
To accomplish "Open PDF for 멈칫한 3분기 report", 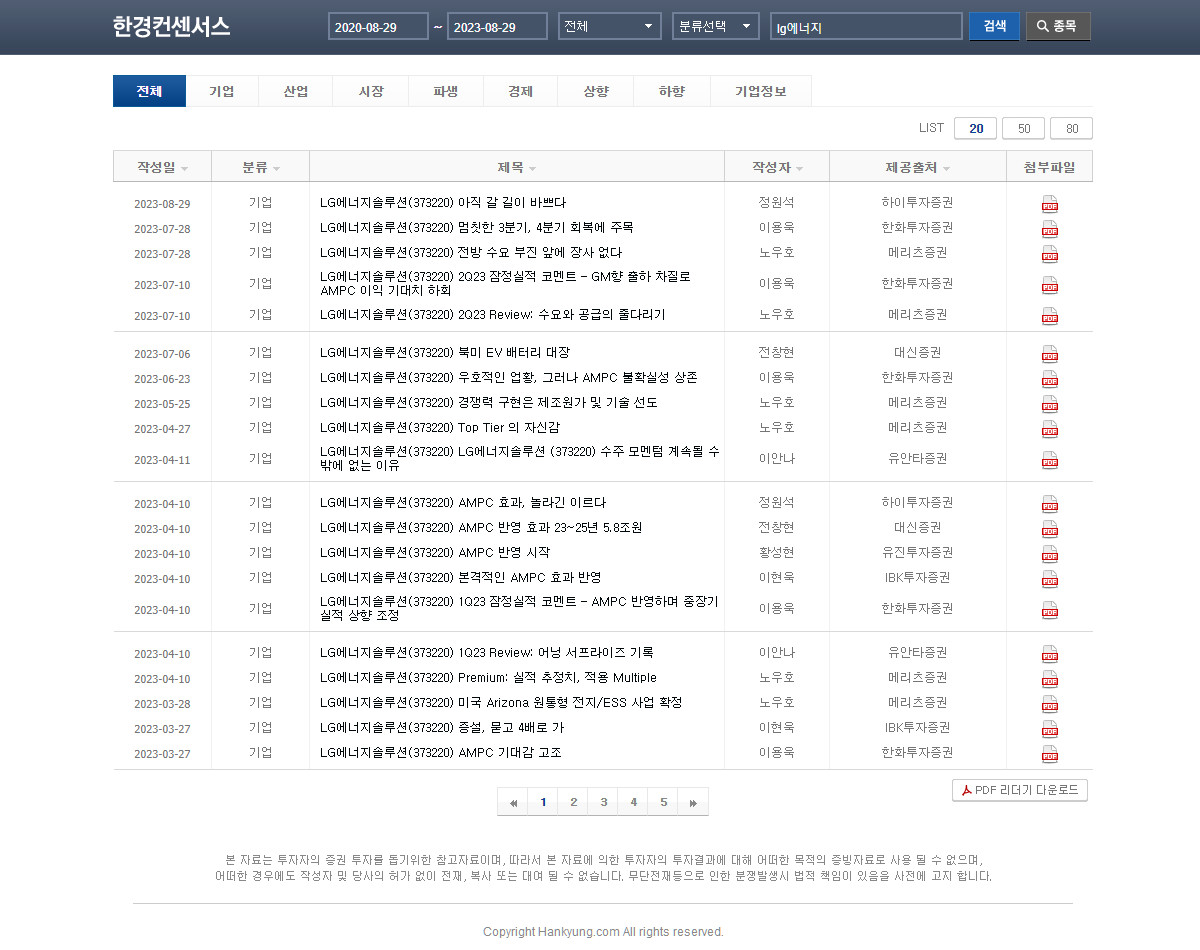I will pos(1049,229).
